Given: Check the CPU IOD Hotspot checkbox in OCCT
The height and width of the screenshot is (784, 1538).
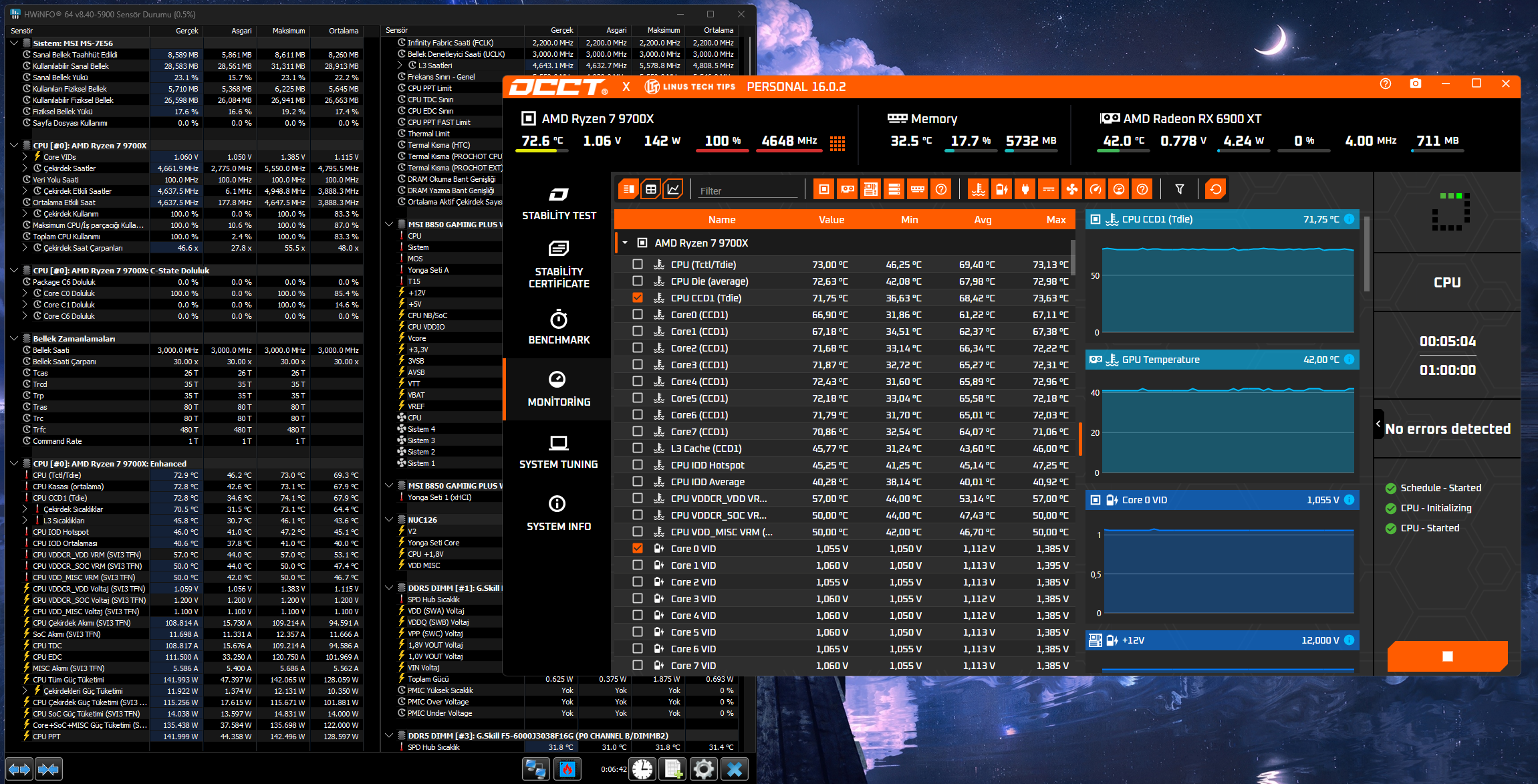Looking at the screenshot, I should pyautogui.click(x=638, y=465).
